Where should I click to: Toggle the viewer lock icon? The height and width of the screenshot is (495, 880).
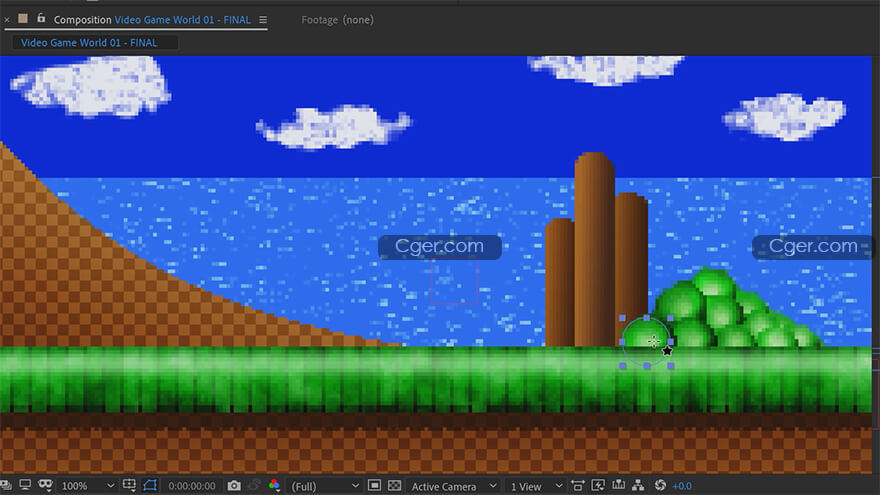click(41, 19)
